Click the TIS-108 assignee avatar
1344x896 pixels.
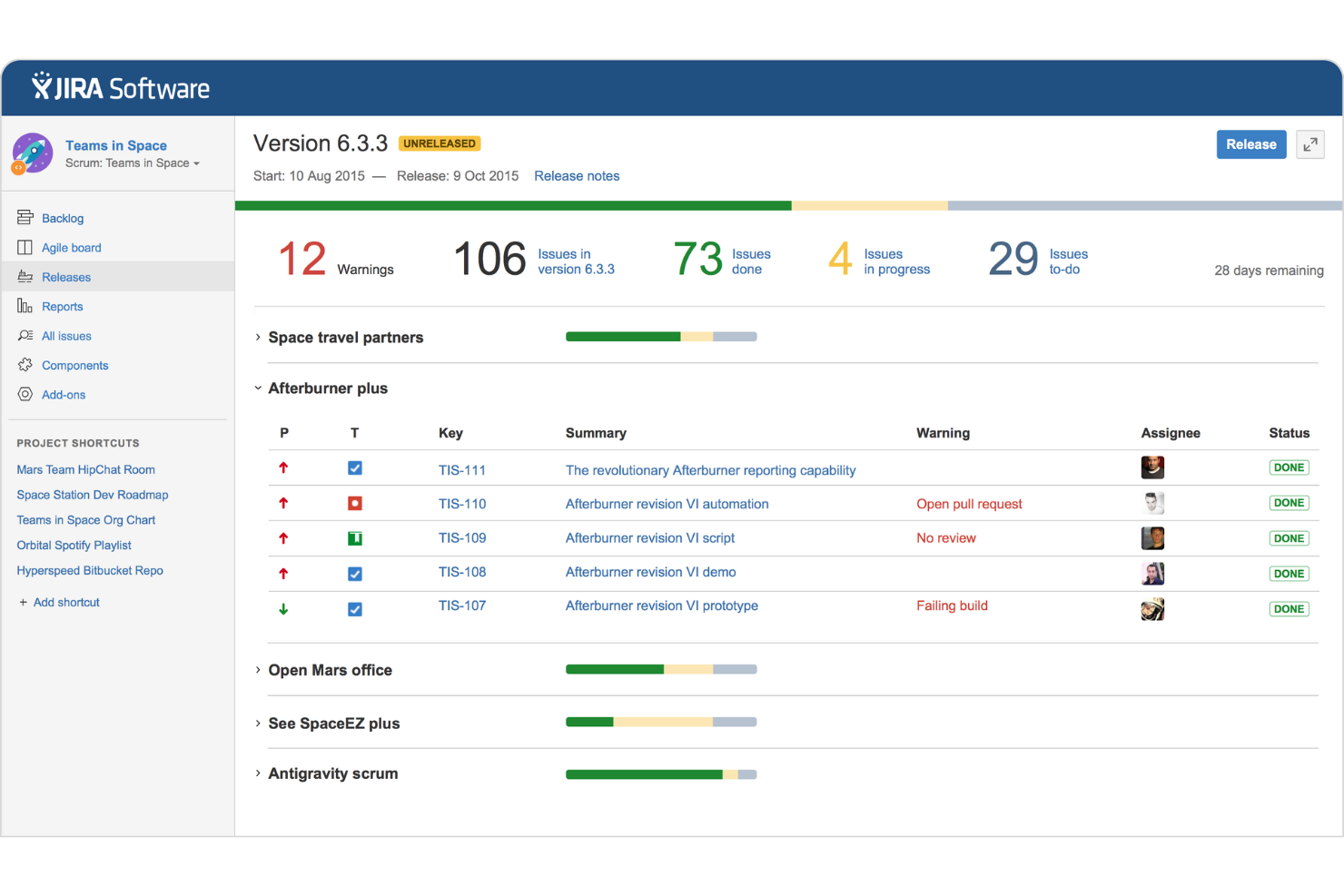1152,574
